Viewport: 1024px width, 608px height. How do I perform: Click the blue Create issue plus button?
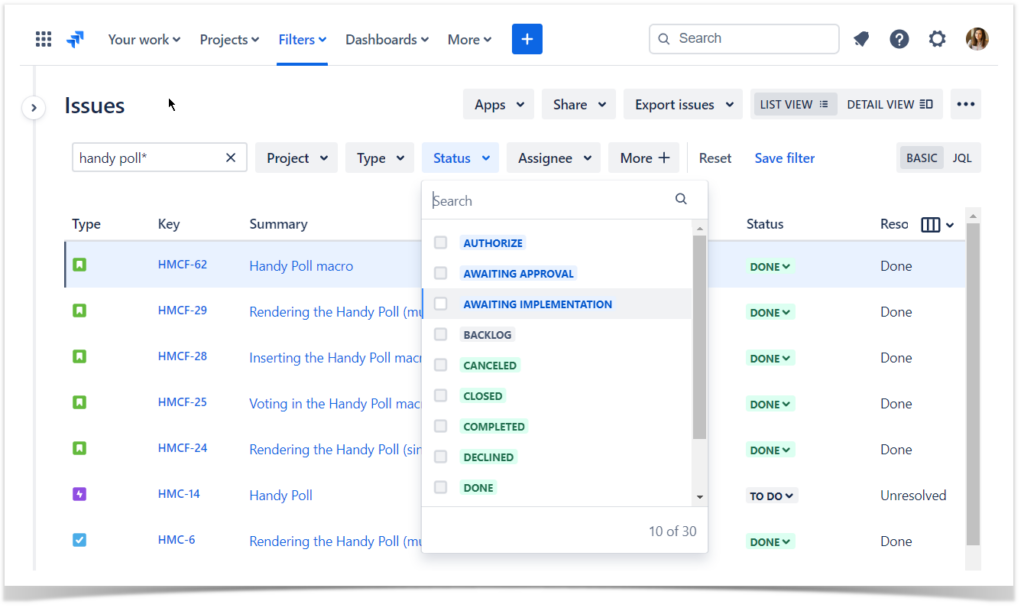[527, 39]
